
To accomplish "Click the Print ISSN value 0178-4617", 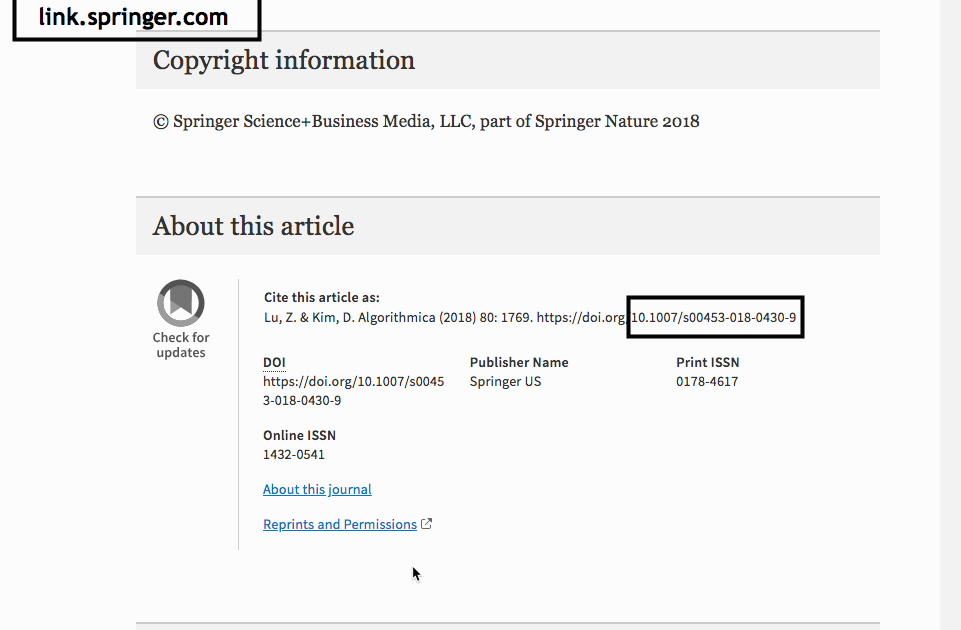I will pyautogui.click(x=706, y=381).
